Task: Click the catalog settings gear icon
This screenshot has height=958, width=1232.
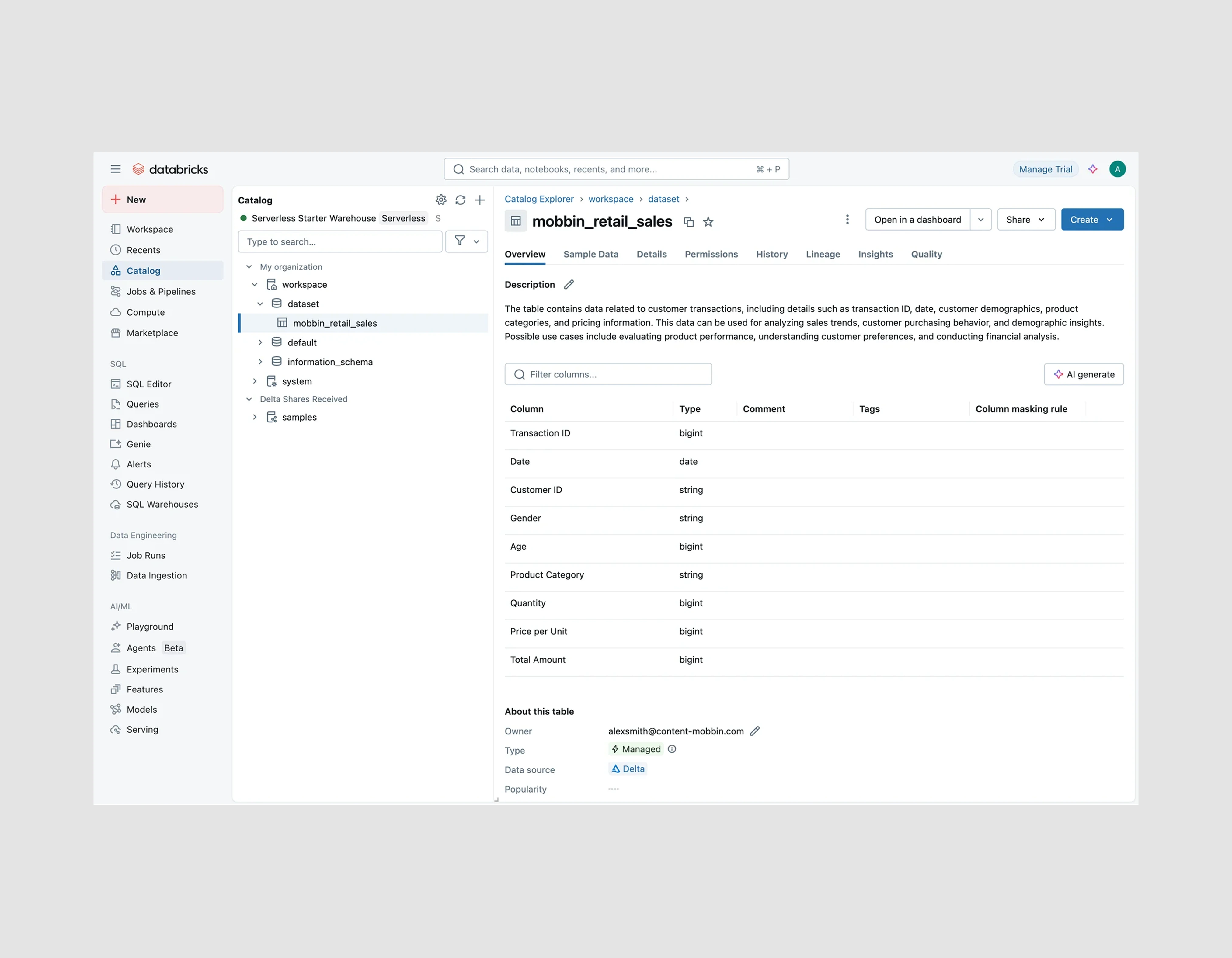Action: (x=440, y=200)
